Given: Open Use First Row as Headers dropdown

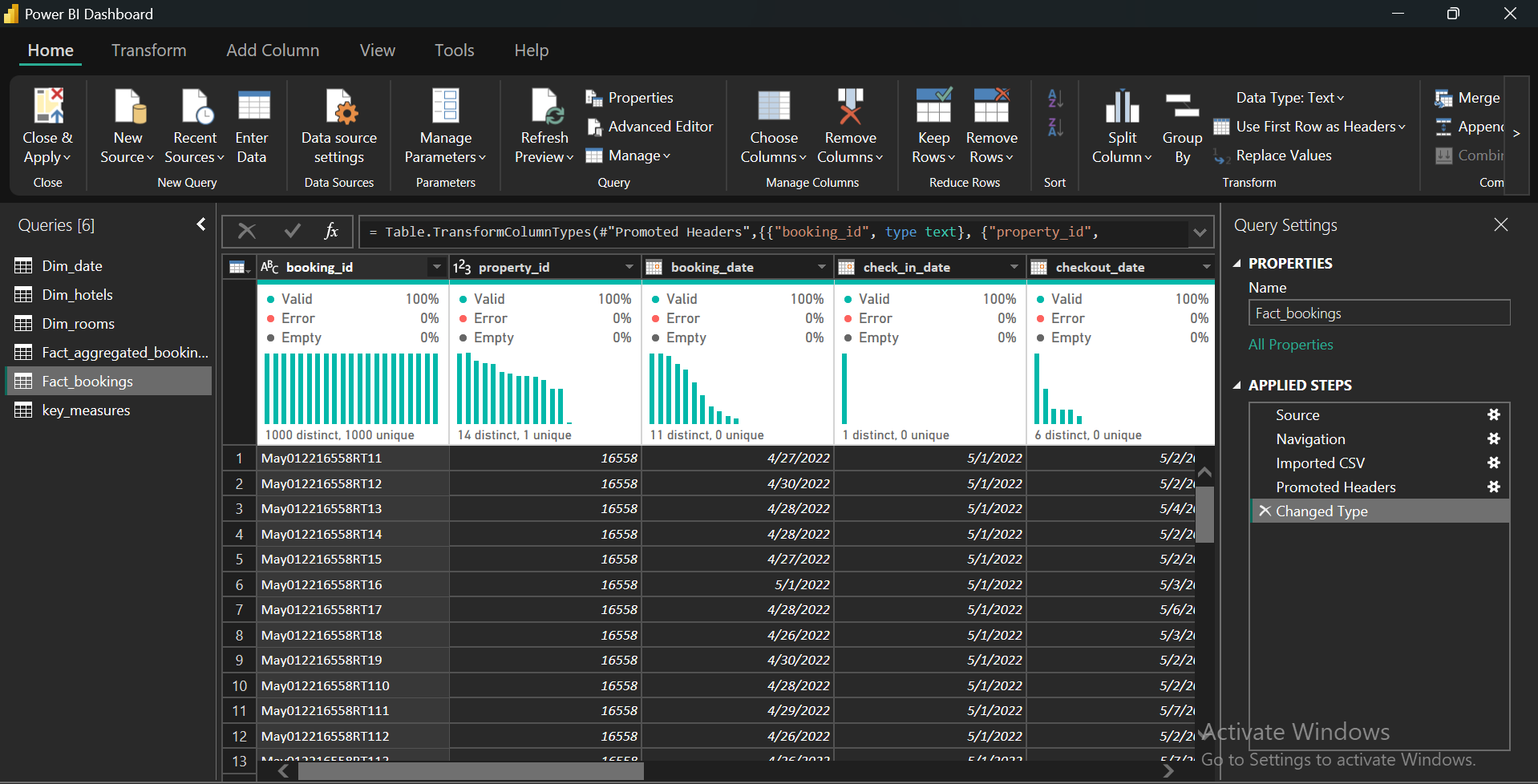Looking at the screenshot, I should coord(1309,127).
